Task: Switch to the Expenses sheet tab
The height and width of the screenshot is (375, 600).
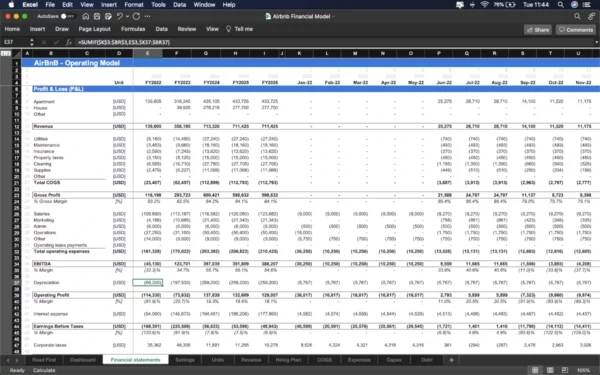Action: click(359, 360)
